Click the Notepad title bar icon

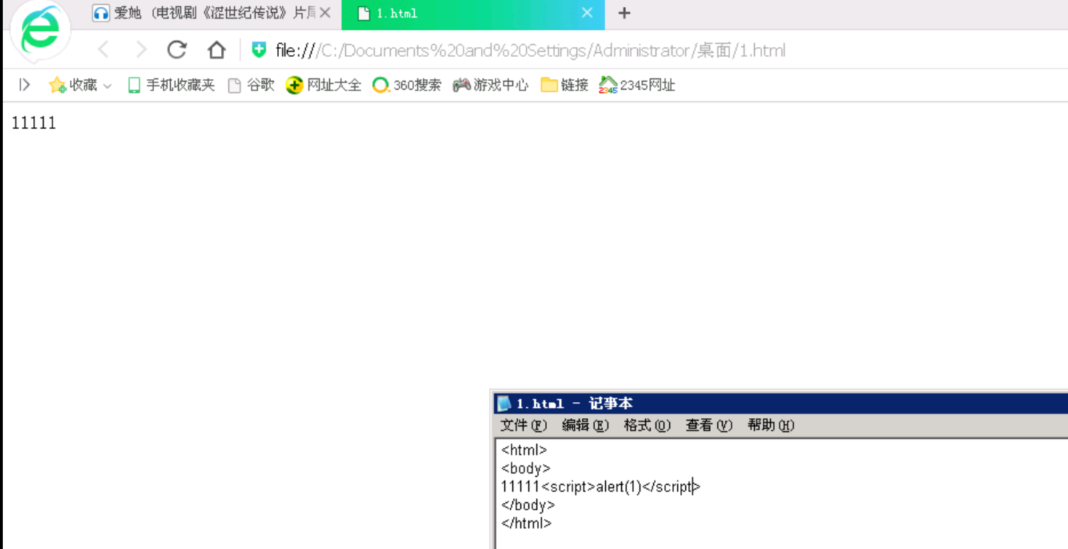pos(504,404)
